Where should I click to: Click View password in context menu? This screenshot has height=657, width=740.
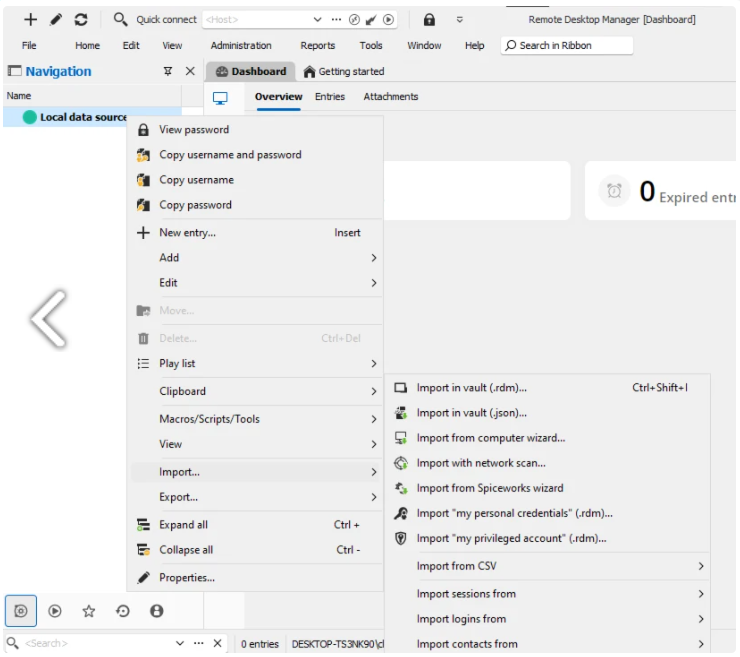pyautogui.click(x=194, y=130)
